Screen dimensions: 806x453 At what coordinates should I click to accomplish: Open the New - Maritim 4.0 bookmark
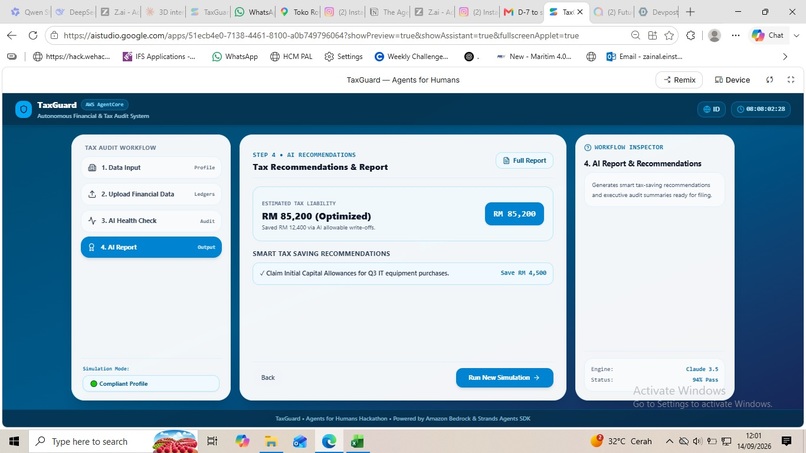pos(534,57)
